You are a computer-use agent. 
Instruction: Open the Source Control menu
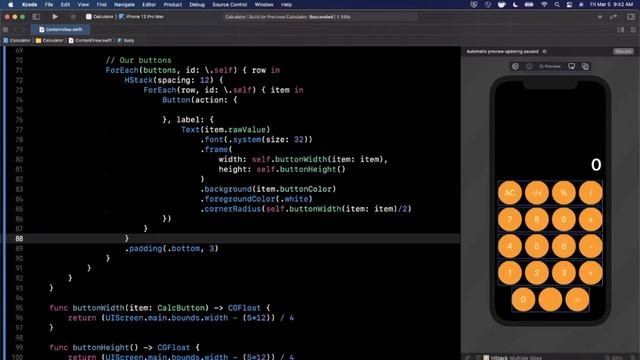pos(229,4)
